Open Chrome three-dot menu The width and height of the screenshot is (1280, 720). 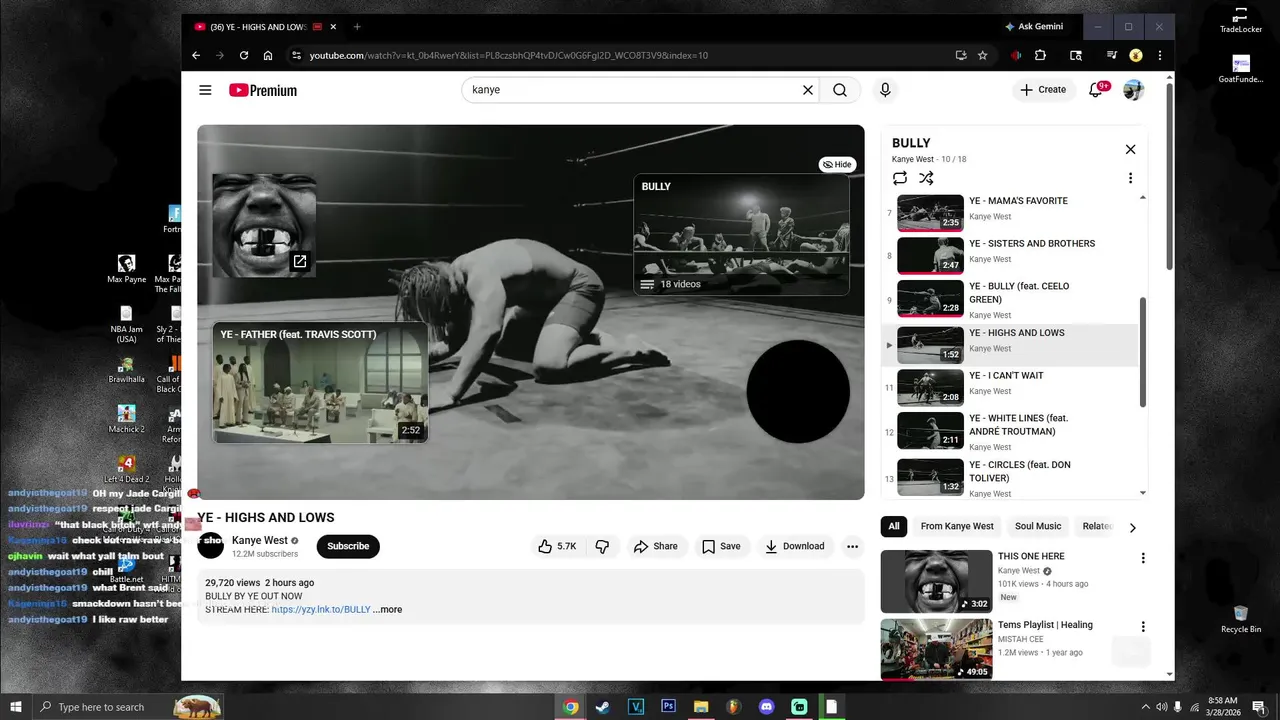click(x=1160, y=55)
